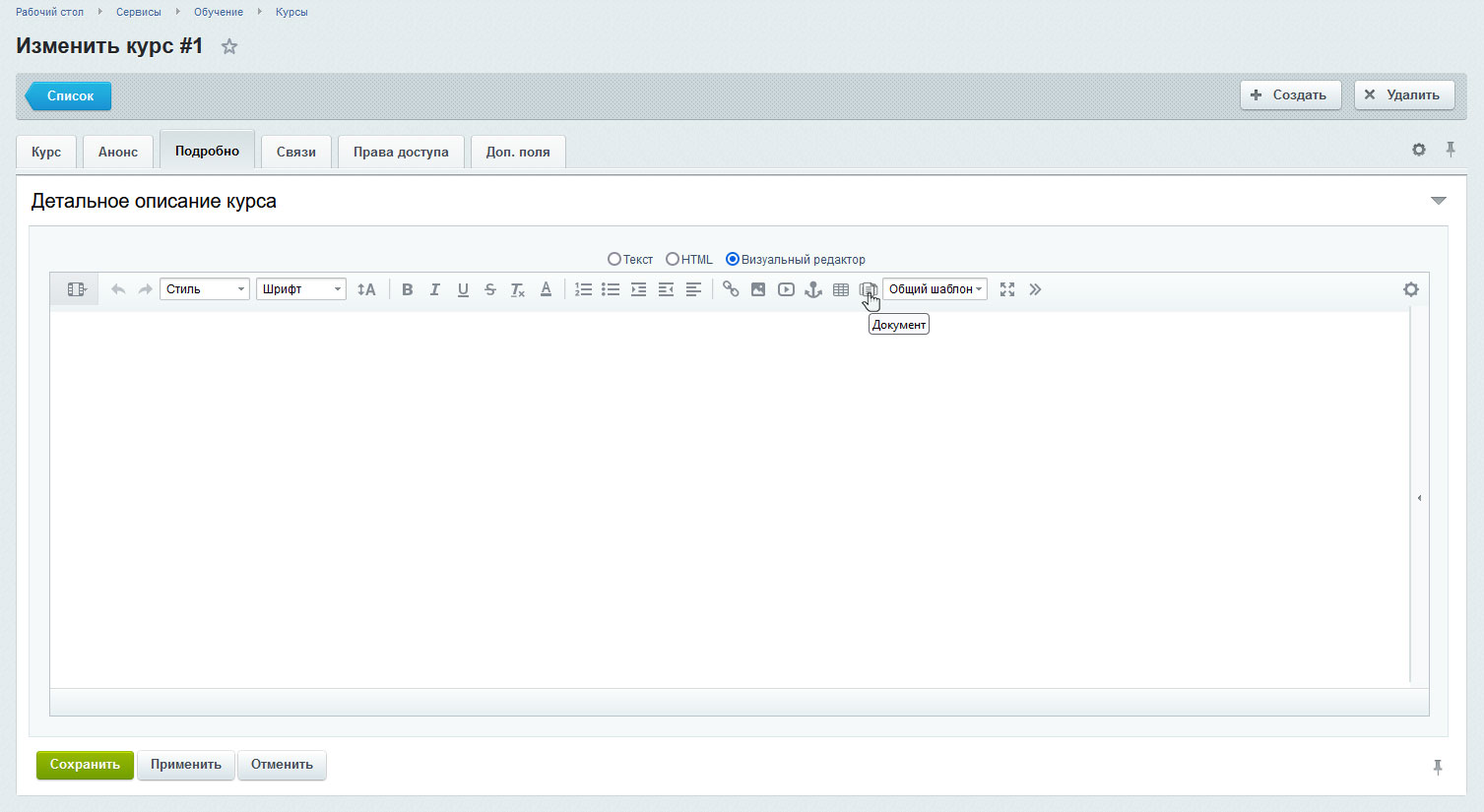Click the green Сохранить button
The image size is (1484, 812).
85,765
